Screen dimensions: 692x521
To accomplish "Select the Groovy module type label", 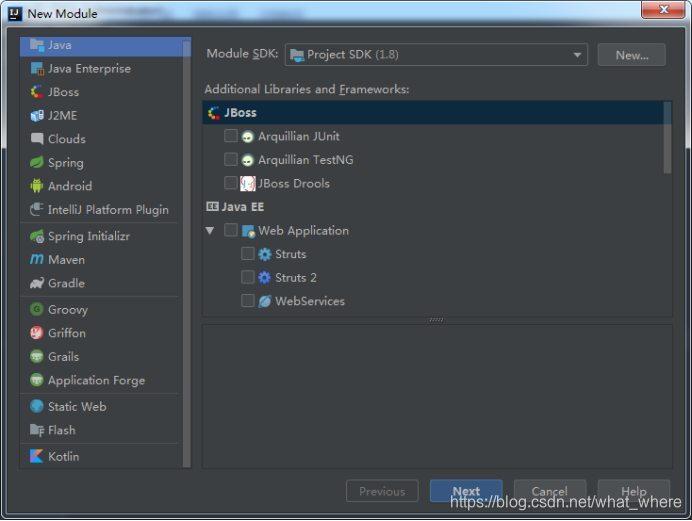I will [x=68, y=309].
